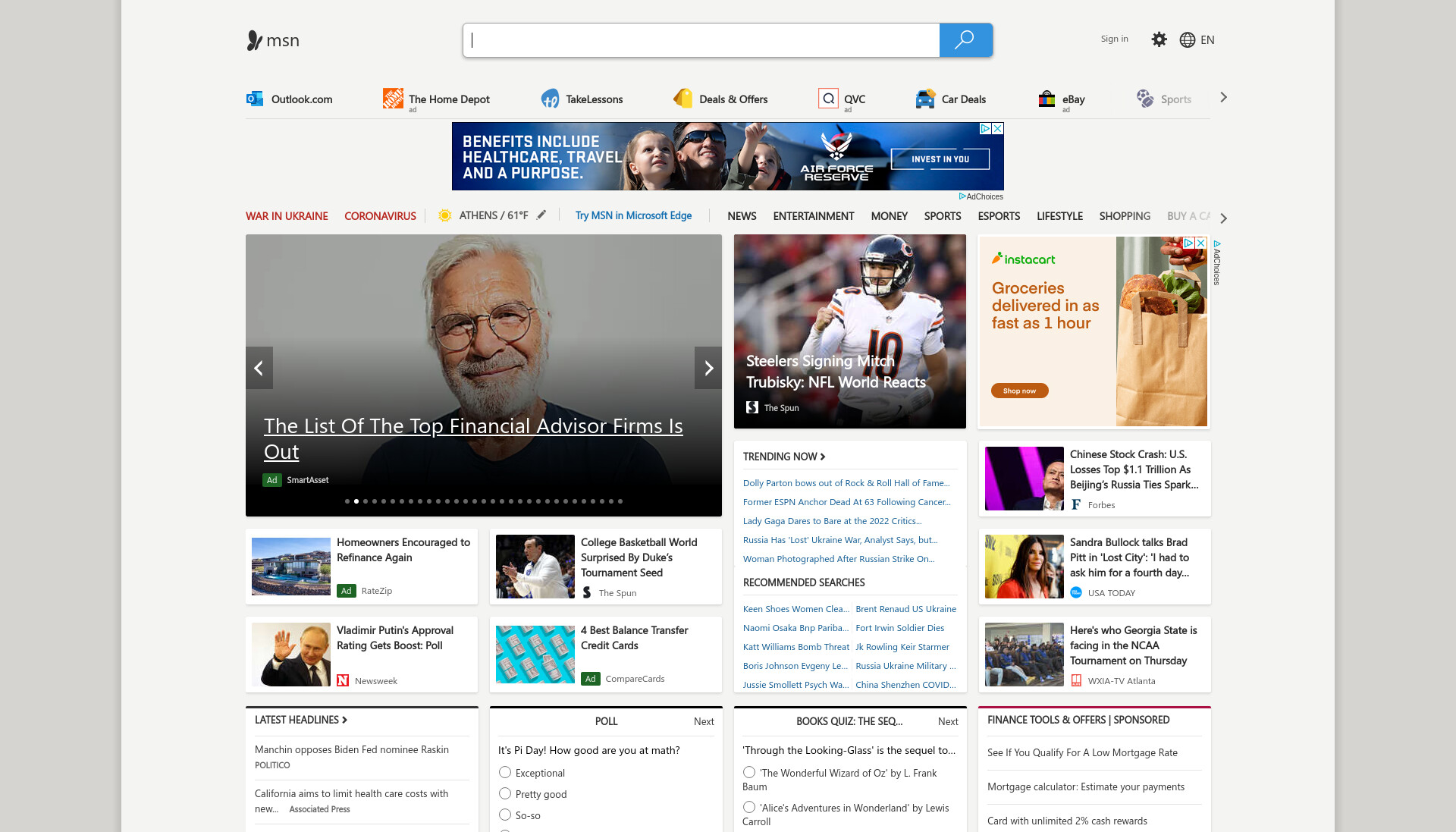This screenshot has height=832, width=1456.
Task: Click the blue search magnifier button
Action: [x=965, y=40]
